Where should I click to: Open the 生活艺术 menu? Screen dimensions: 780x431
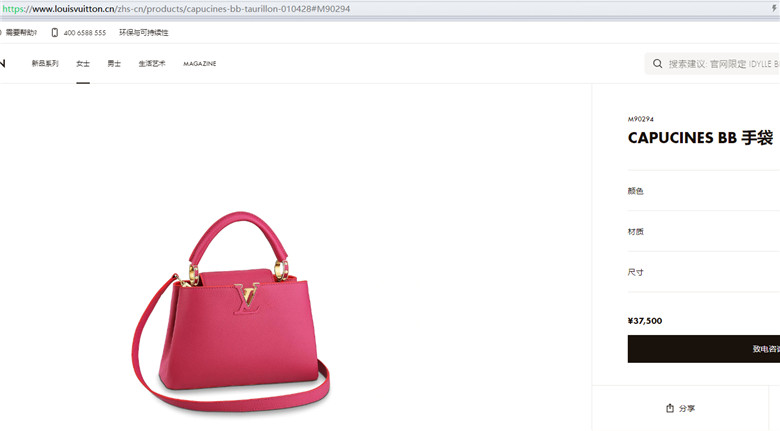point(152,63)
